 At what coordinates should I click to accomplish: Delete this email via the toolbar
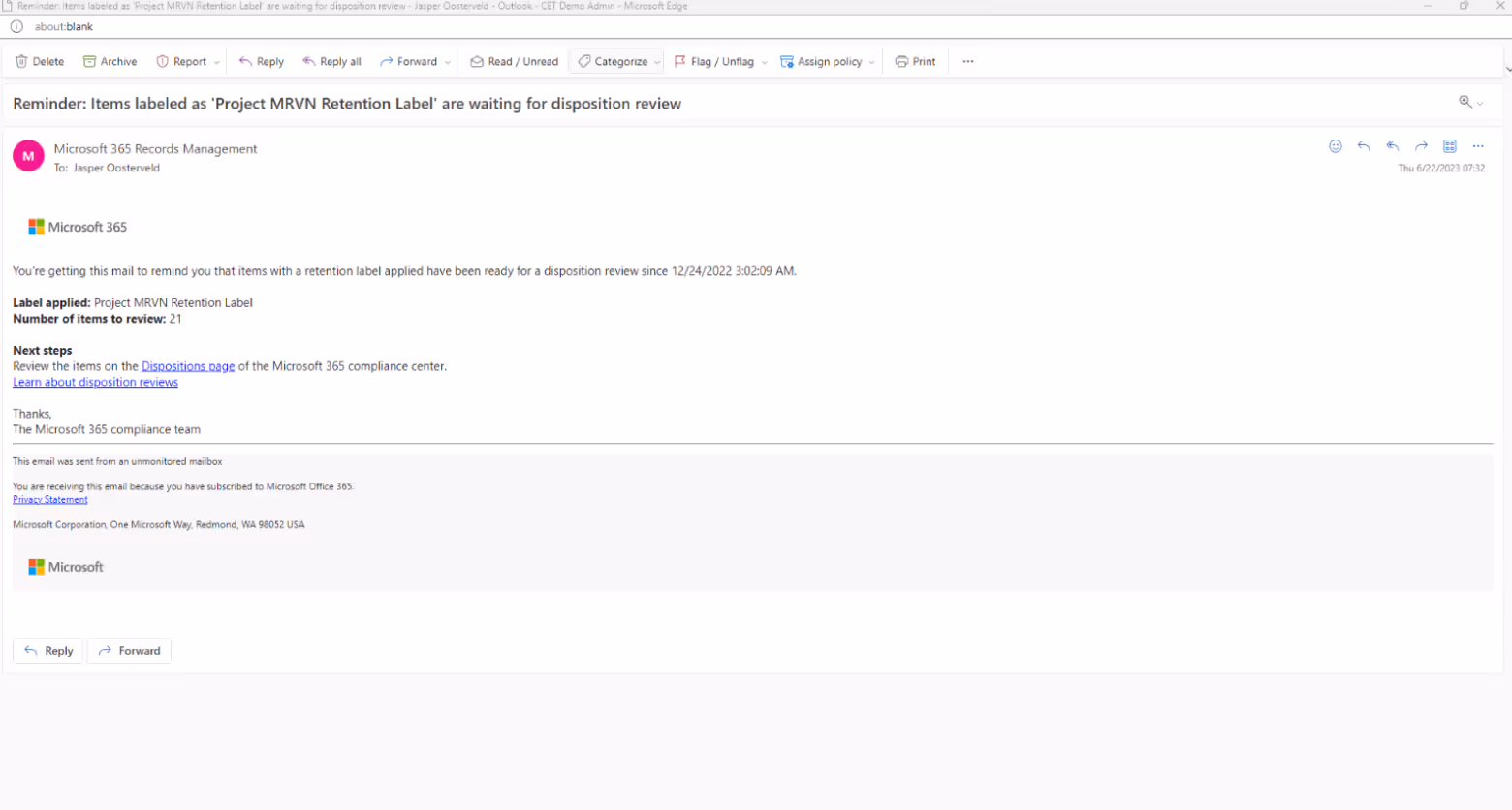click(40, 61)
